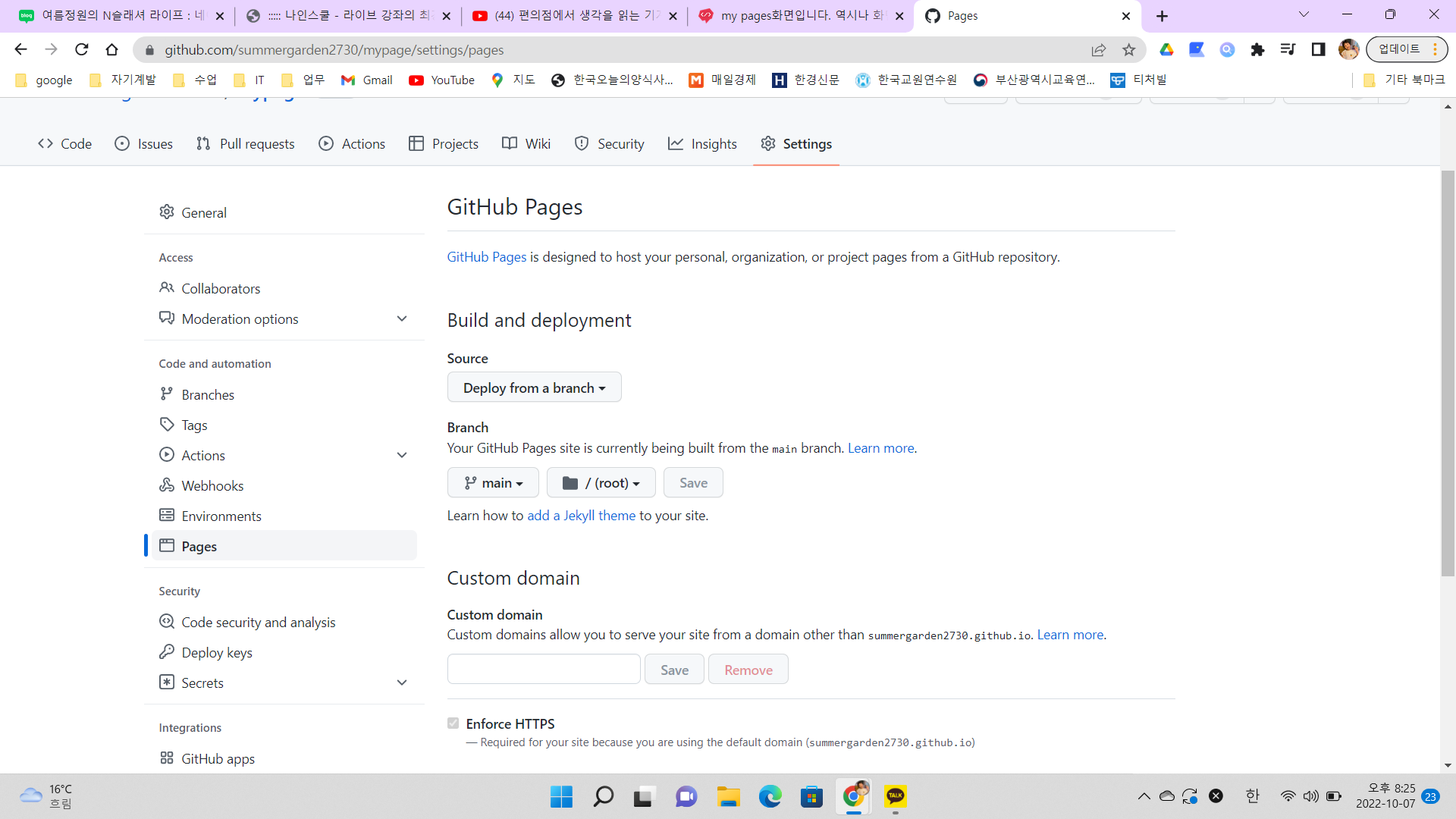Open the Insights tab
This screenshot has width=1456, height=819.
(702, 144)
